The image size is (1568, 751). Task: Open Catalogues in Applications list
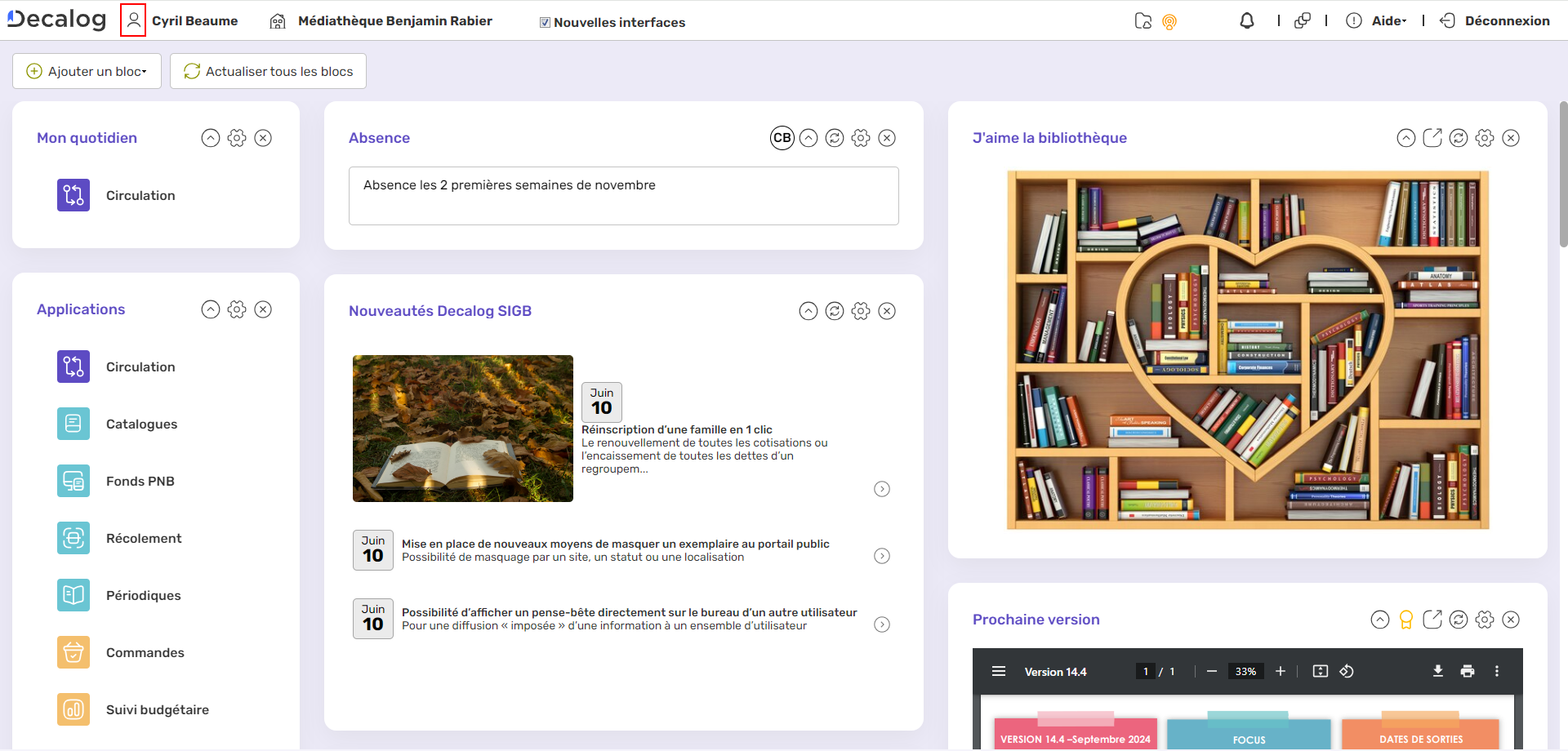coord(141,424)
